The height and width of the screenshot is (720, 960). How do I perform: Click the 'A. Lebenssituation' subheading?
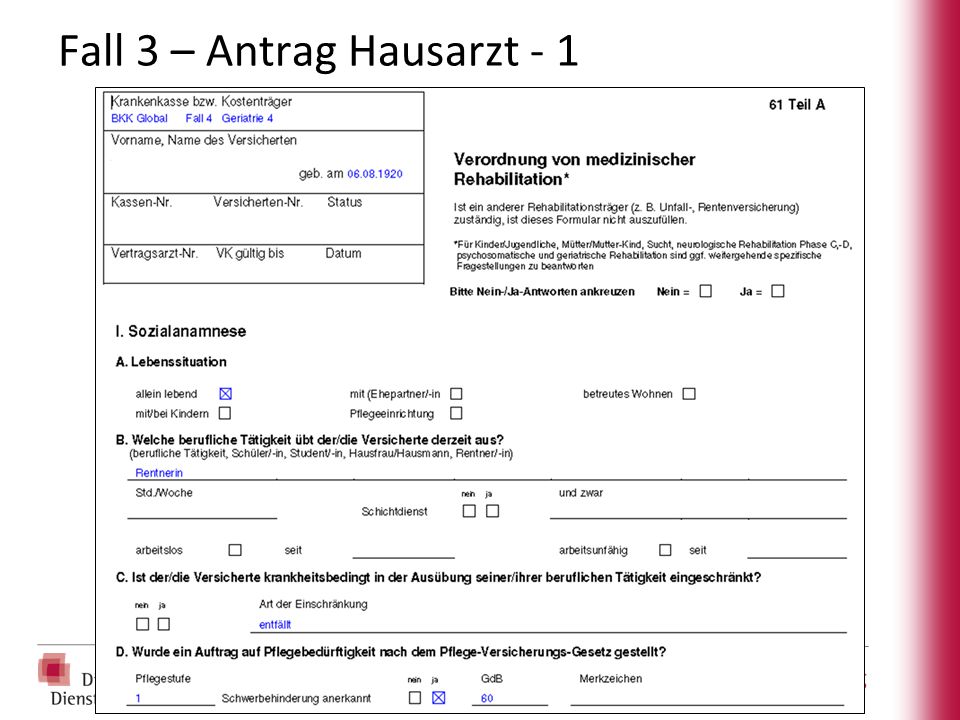click(x=171, y=362)
